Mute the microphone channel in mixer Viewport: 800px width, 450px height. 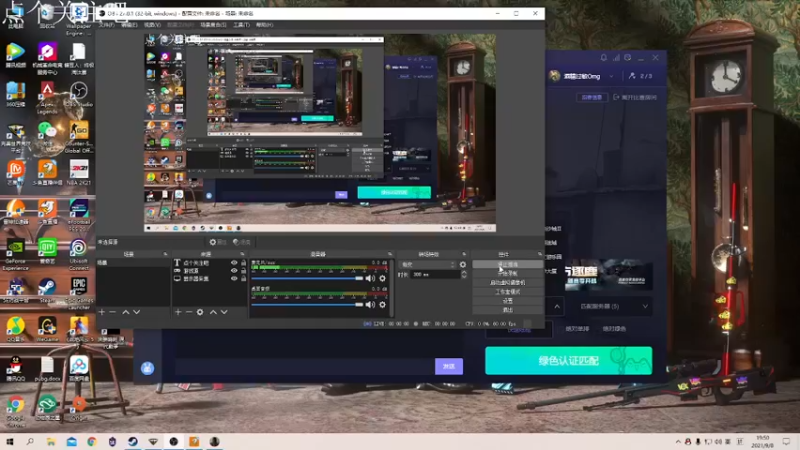(x=370, y=278)
